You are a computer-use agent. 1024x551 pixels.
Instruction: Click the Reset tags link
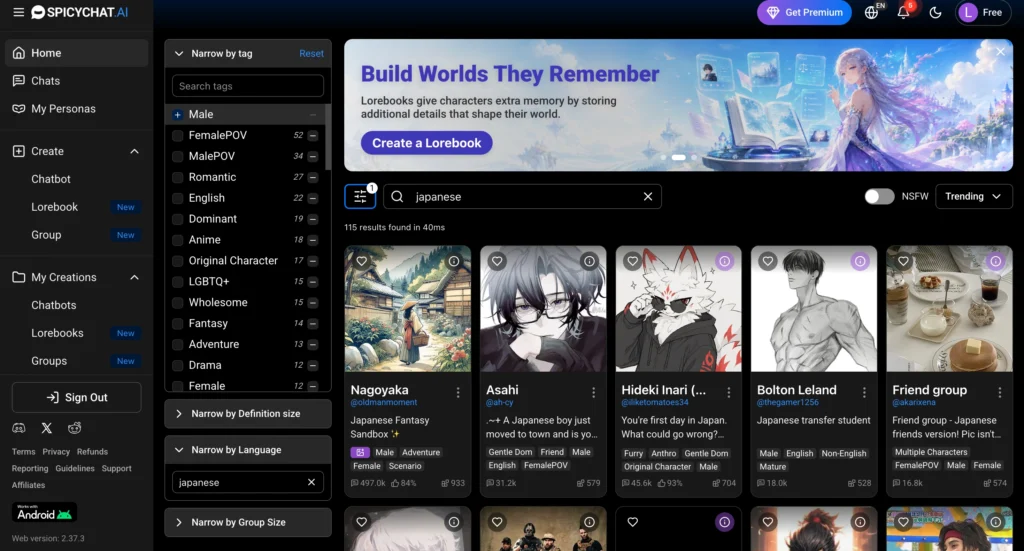(312, 54)
